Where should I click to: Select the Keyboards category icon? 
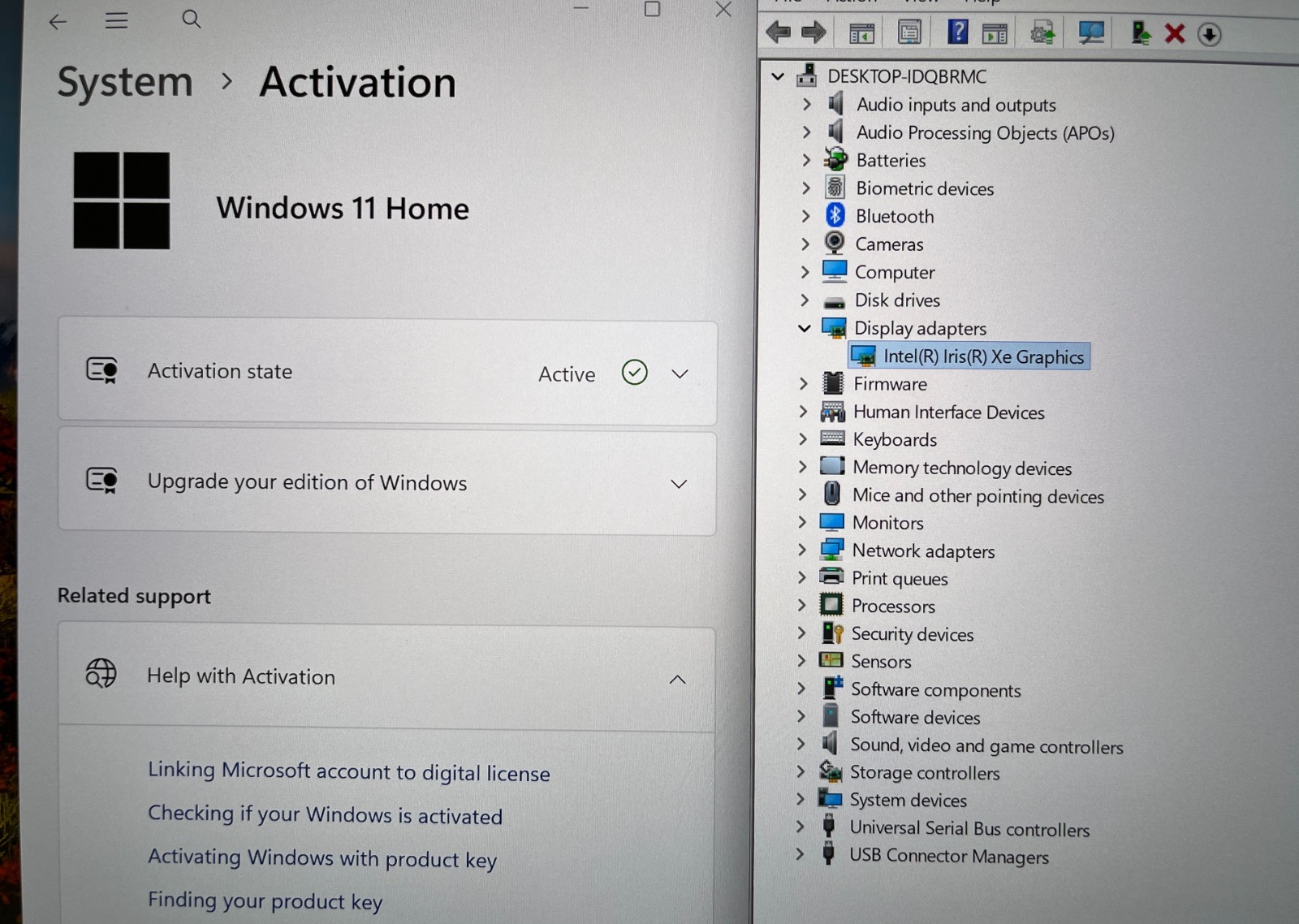pos(833,438)
